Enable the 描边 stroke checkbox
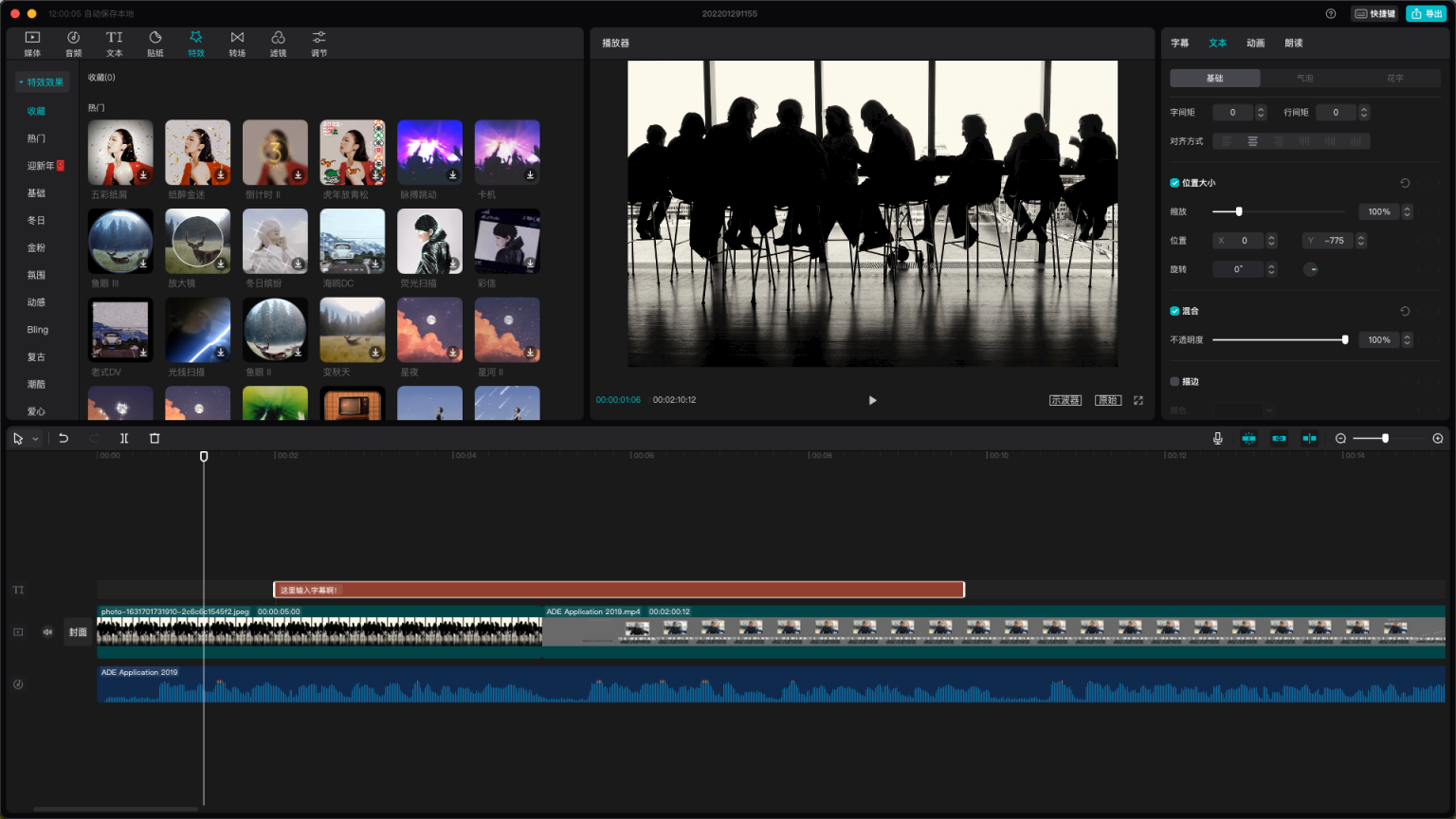This screenshot has width=1456, height=819. 1174,381
